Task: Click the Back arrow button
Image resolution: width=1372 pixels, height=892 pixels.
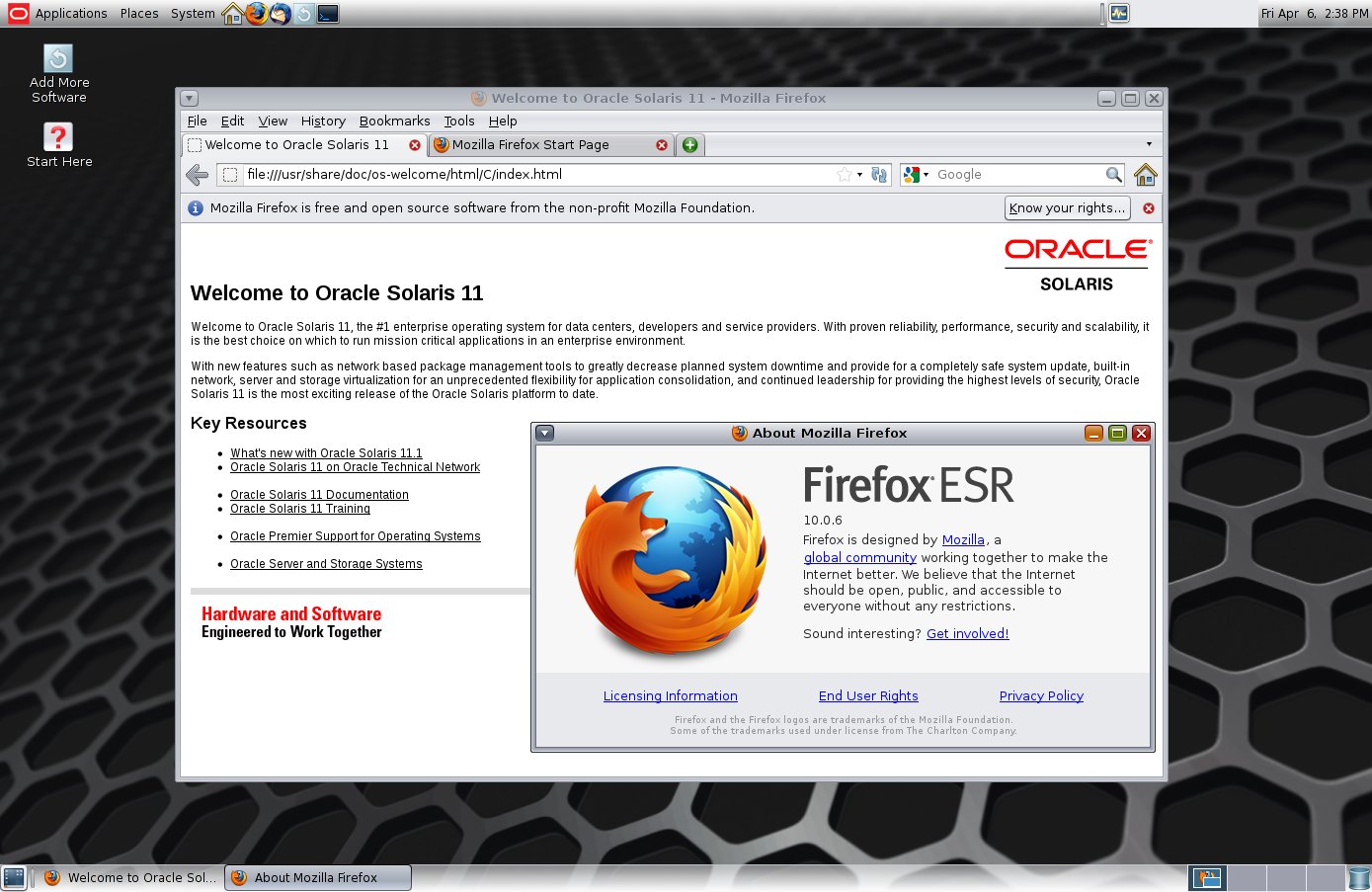Action: pyautogui.click(x=197, y=175)
